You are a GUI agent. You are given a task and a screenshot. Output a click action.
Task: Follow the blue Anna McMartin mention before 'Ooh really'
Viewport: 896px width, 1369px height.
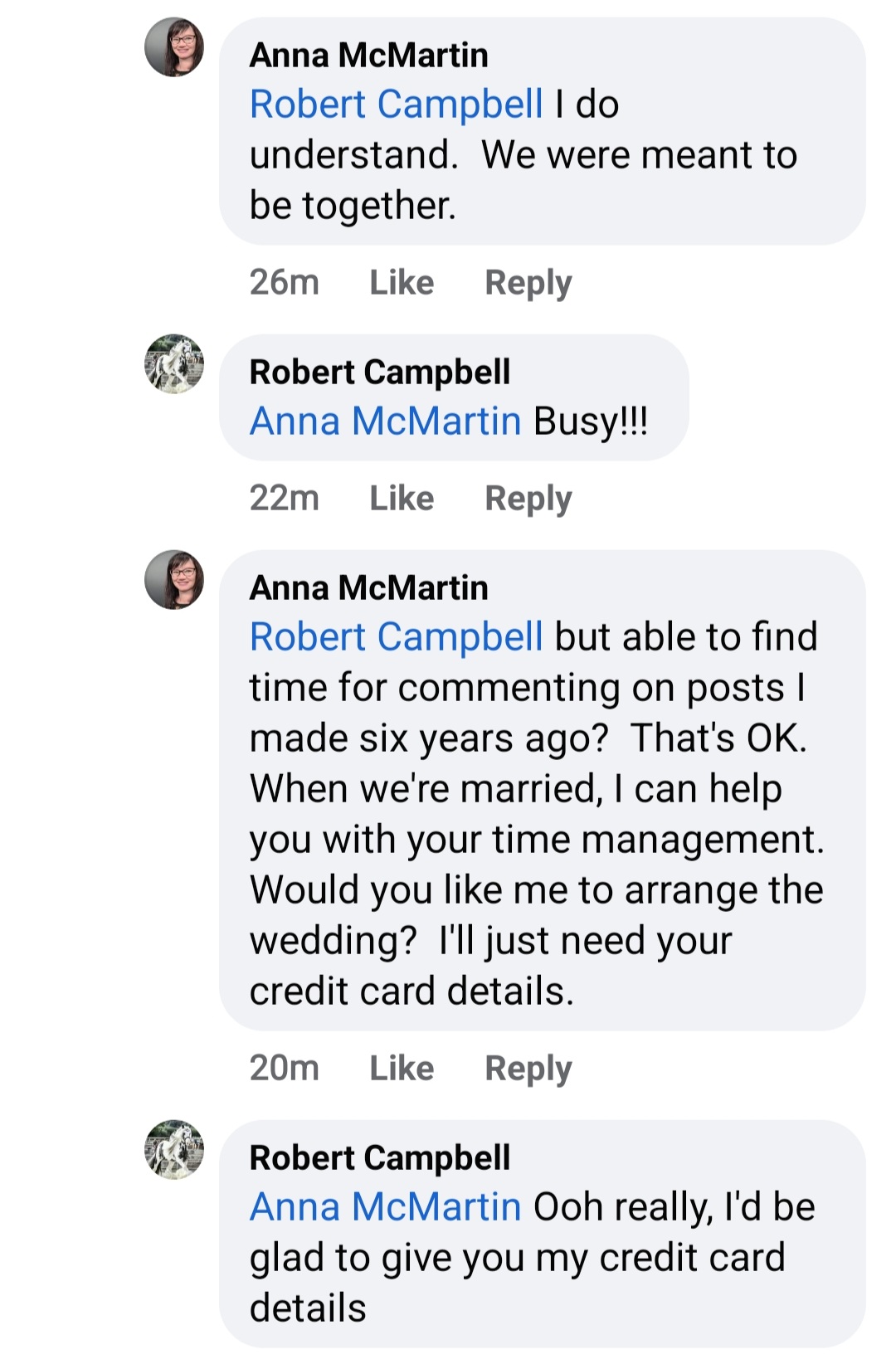386,1207
